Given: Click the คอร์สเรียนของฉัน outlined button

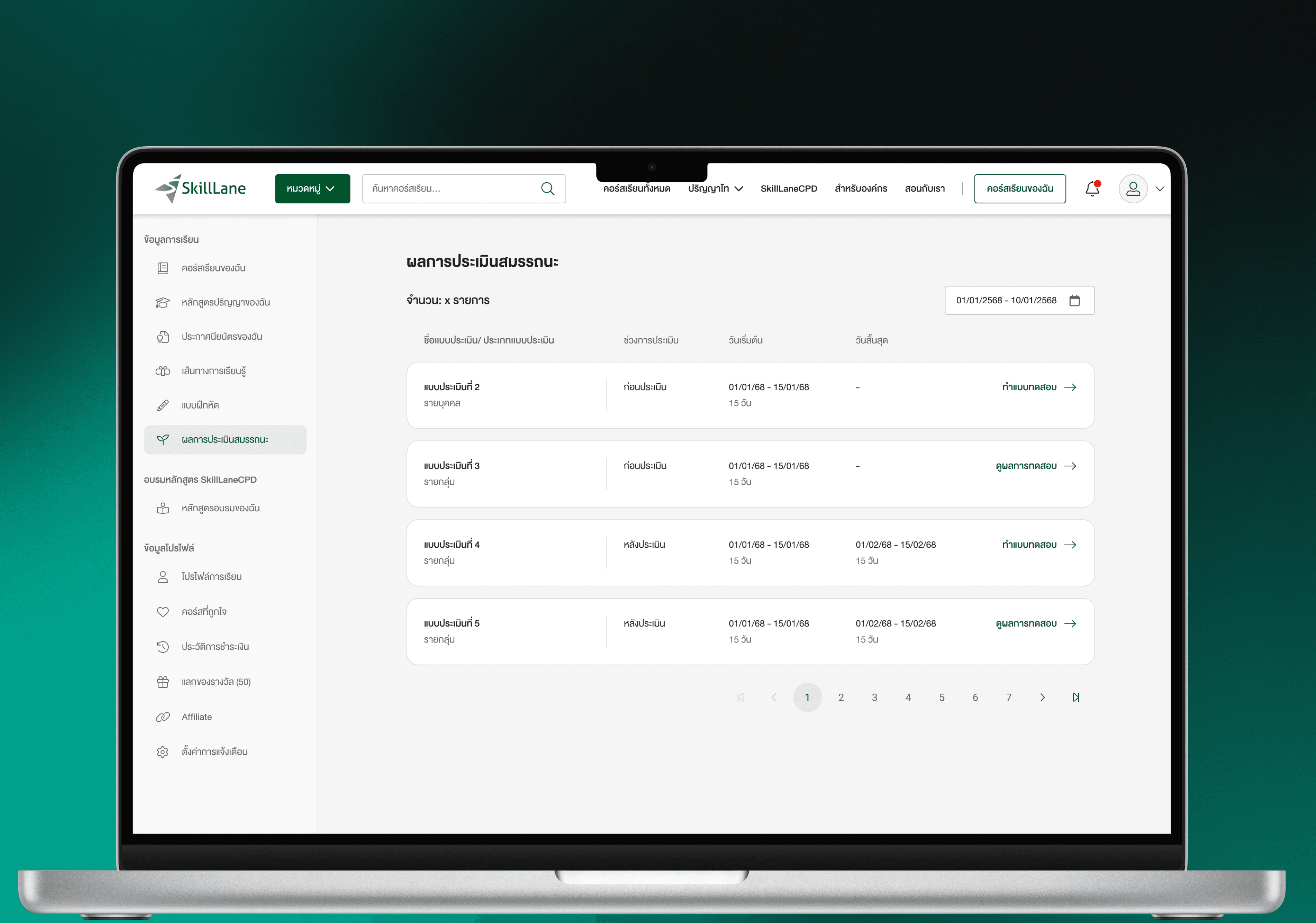Looking at the screenshot, I should (x=1020, y=189).
